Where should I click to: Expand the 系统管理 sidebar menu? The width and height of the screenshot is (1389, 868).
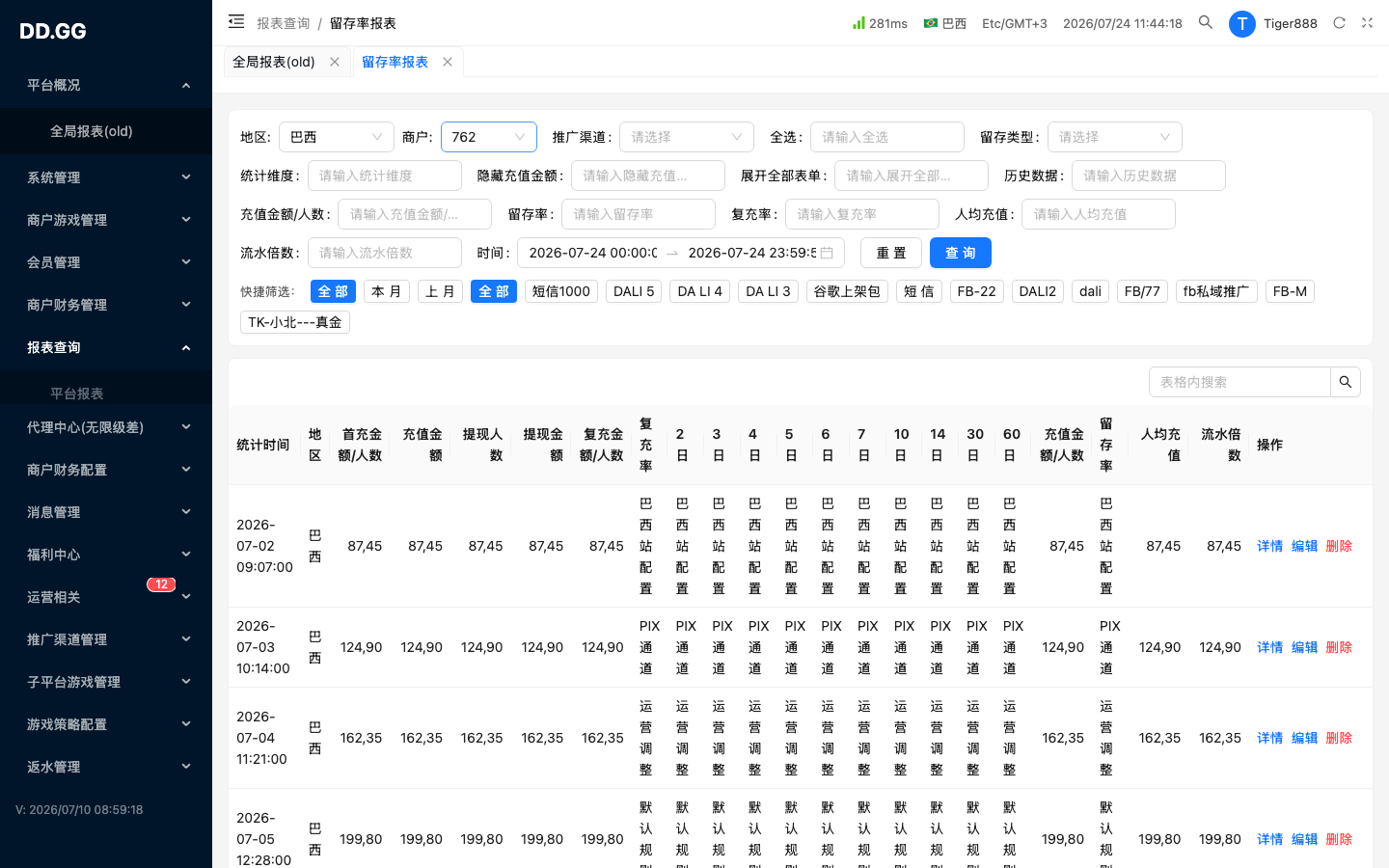click(106, 177)
